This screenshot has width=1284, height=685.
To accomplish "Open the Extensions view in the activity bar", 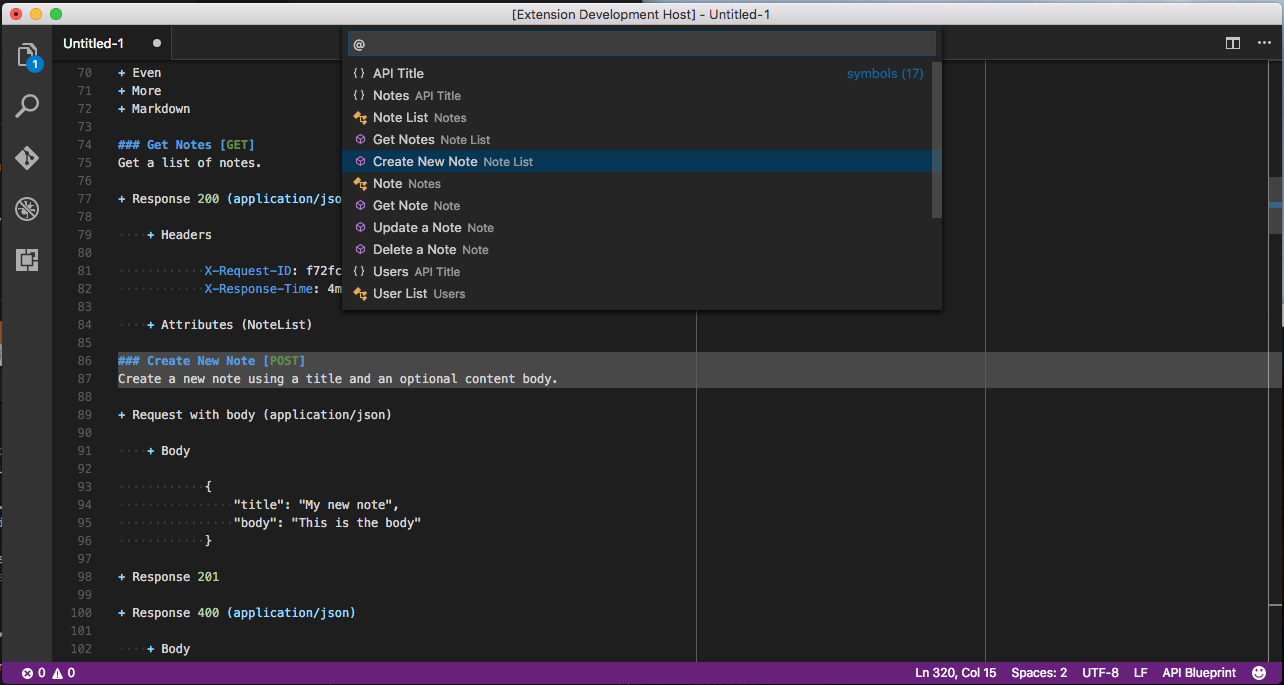I will coord(27,261).
